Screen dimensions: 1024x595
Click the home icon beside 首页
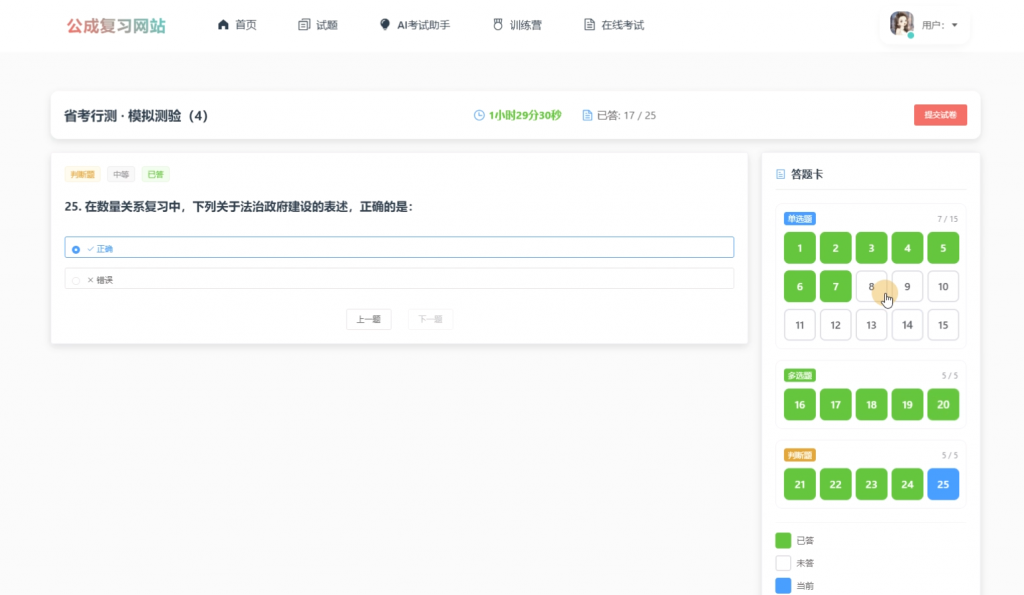pyautogui.click(x=223, y=25)
